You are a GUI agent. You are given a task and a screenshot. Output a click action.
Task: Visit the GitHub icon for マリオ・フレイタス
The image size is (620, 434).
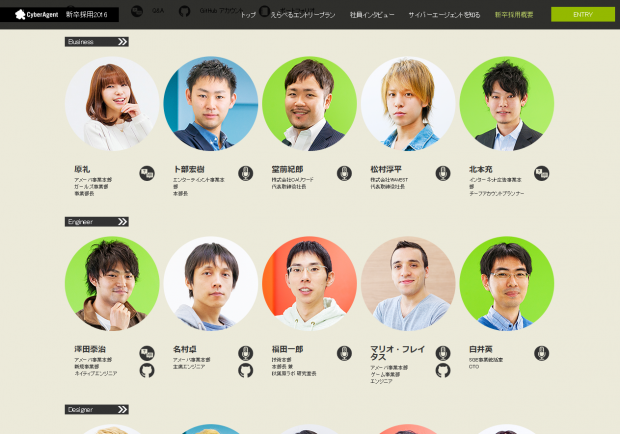[443, 370]
